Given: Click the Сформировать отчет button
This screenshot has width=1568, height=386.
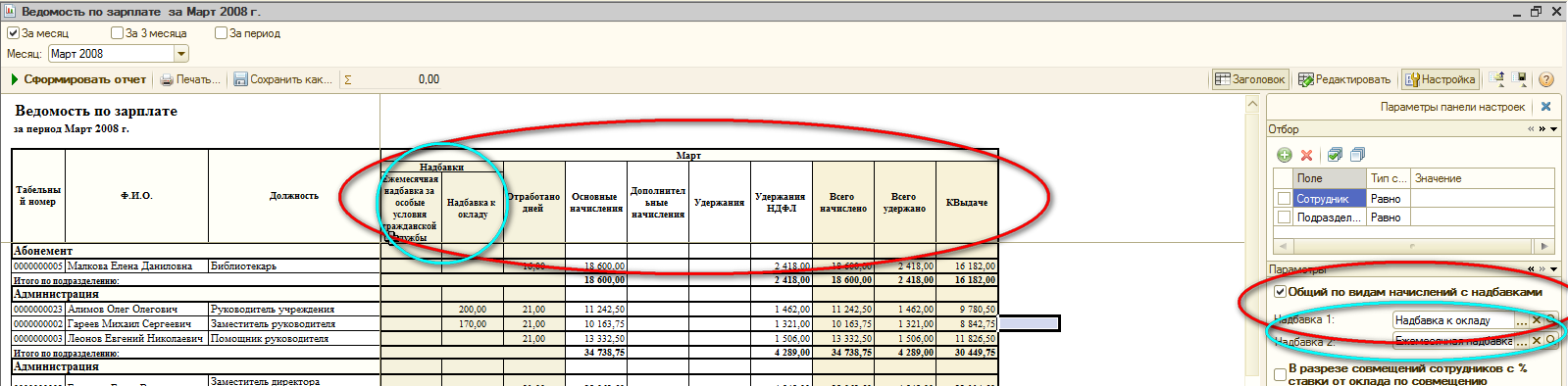Looking at the screenshot, I should pos(78,79).
